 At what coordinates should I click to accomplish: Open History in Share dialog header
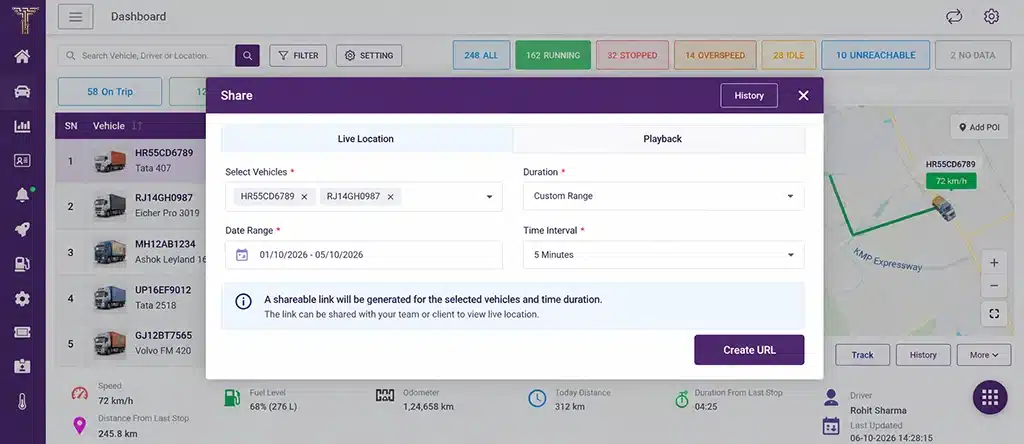(749, 95)
